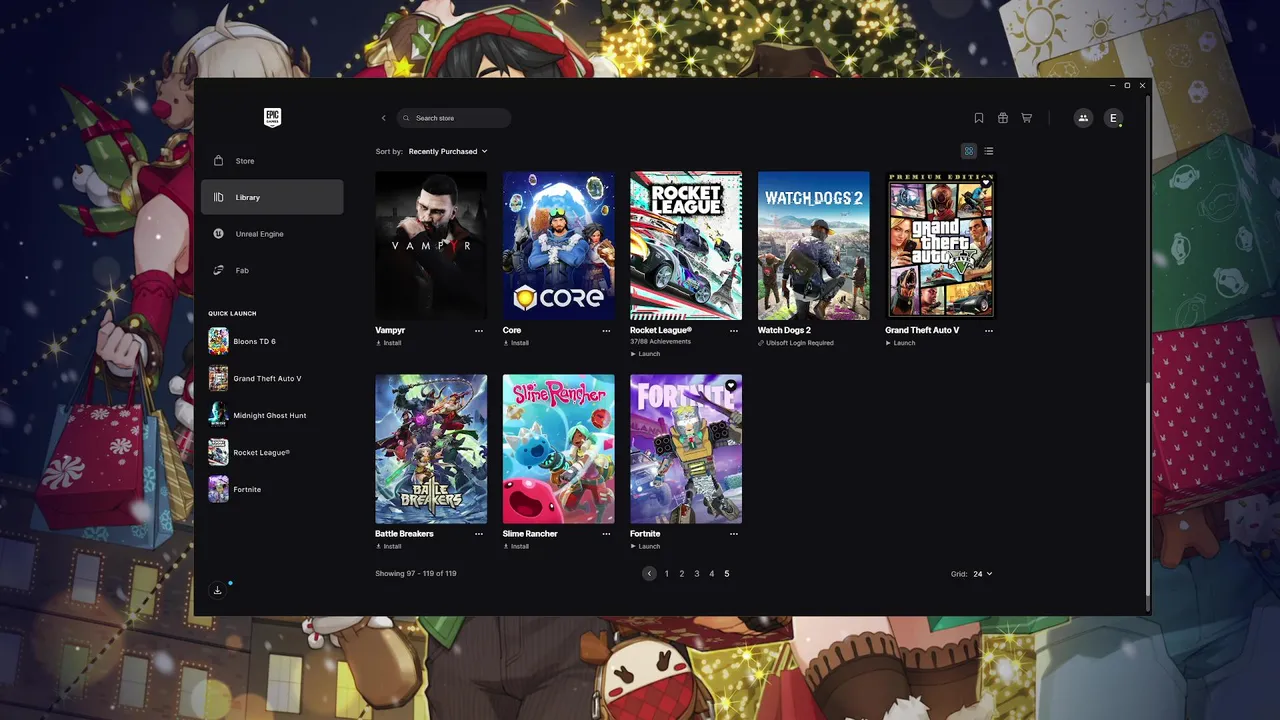The height and width of the screenshot is (720, 1280).
Task: Install Slime Rancher
Action: point(516,547)
